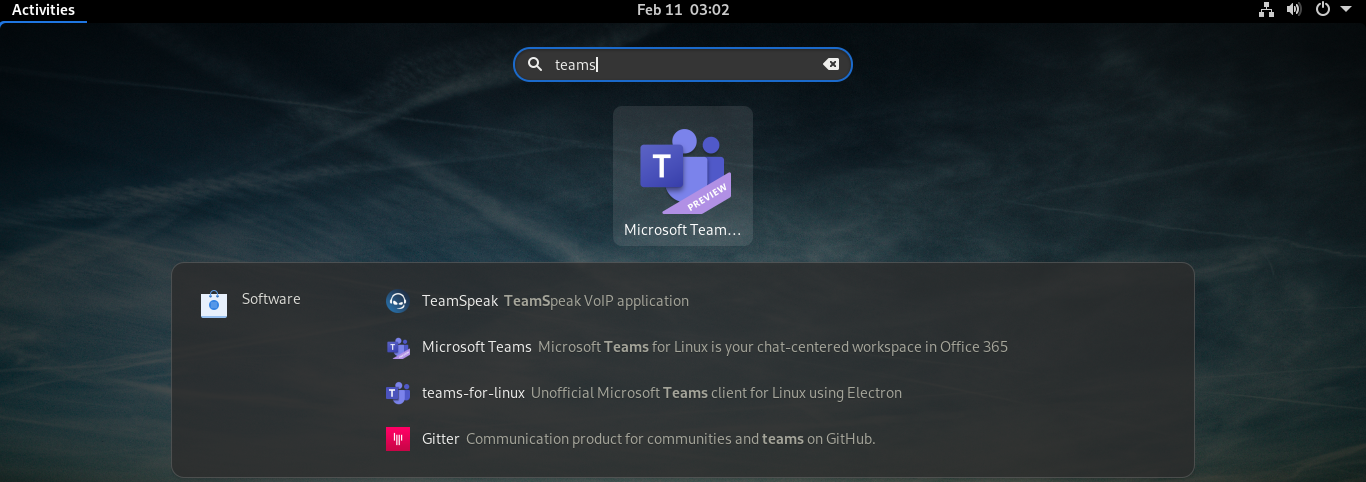
Task: Open "Unofficial Microsoft Teams client" description
Action: tap(716, 393)
